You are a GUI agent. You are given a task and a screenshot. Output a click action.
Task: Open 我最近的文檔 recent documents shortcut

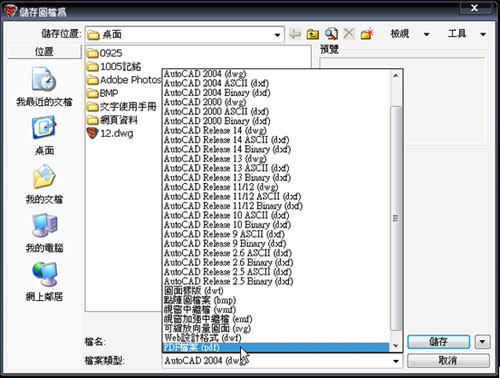44,86
